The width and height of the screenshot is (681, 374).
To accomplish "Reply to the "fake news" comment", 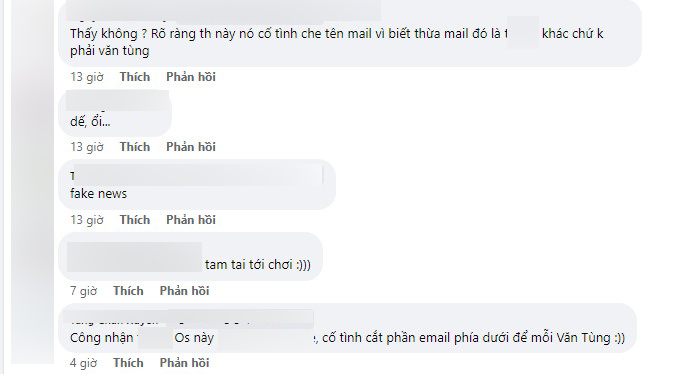I will point(191,220).
